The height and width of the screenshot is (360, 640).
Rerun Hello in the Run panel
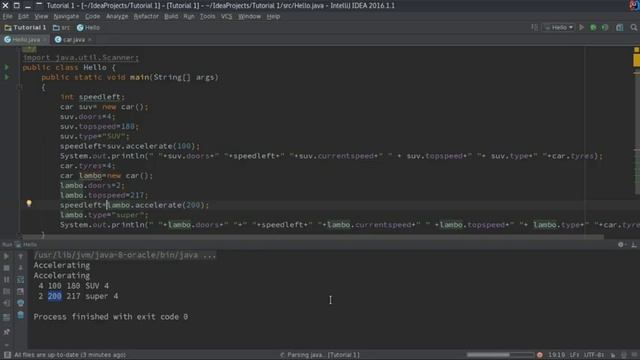pyautogui.click(x=7, y=256)
